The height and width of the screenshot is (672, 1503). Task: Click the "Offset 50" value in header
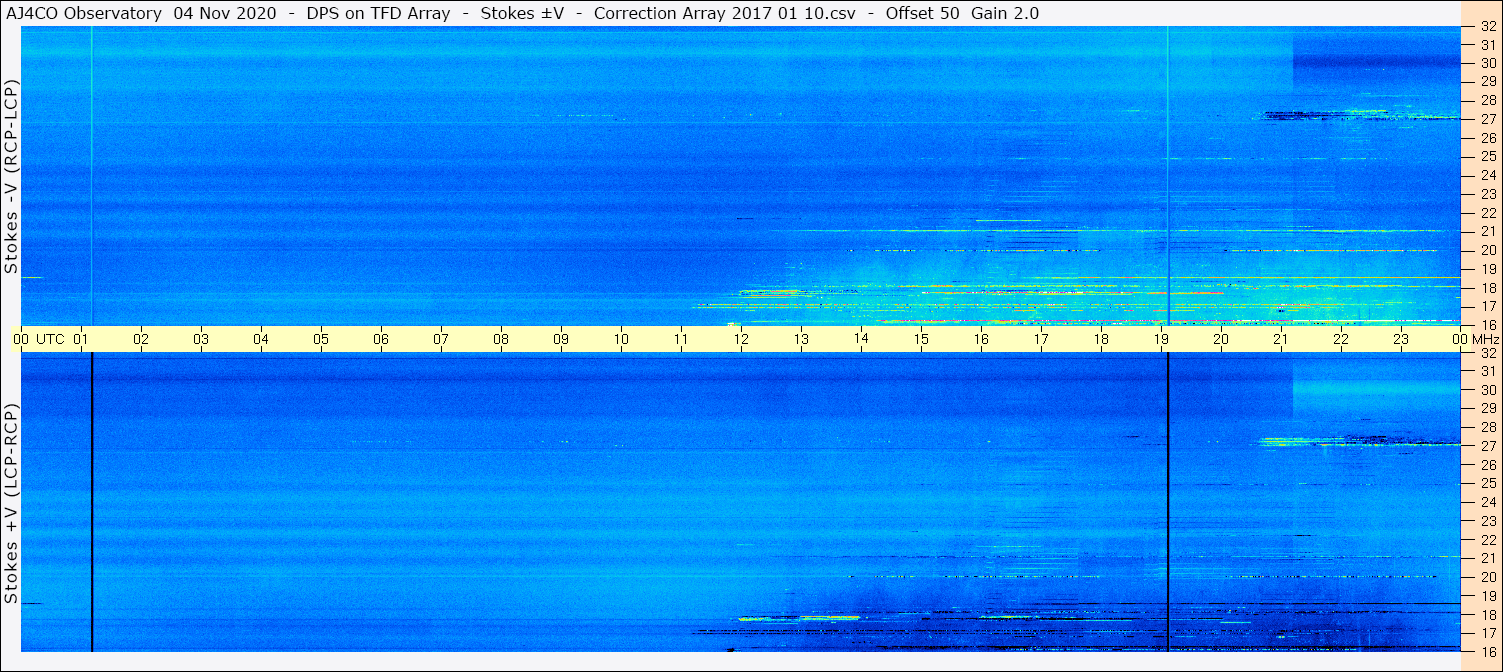click(924, 13)
